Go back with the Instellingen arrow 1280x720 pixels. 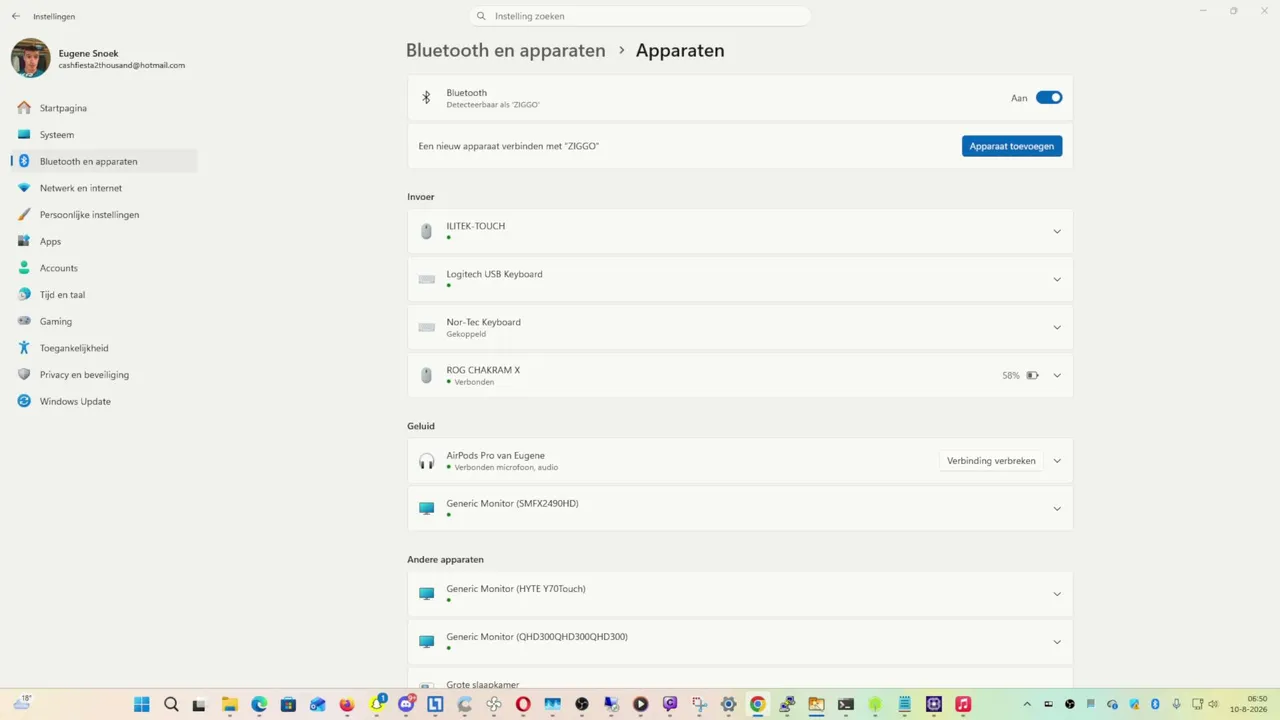pyautogui.click(x=16, y=16)
